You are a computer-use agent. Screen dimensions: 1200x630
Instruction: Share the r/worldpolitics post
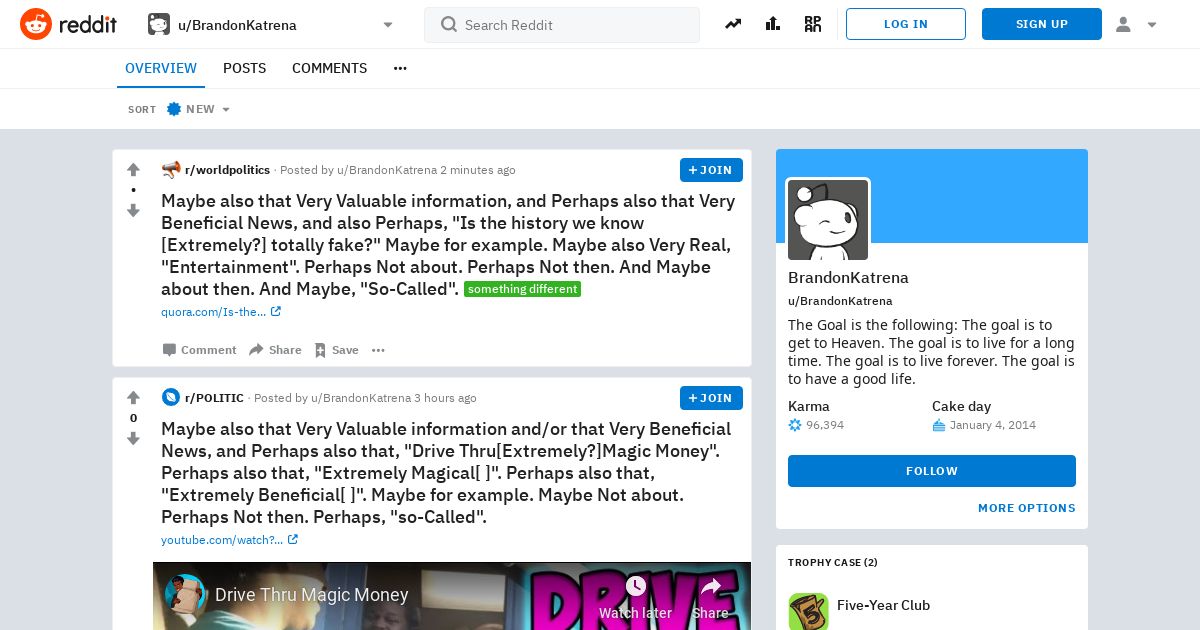click(275, 350)
